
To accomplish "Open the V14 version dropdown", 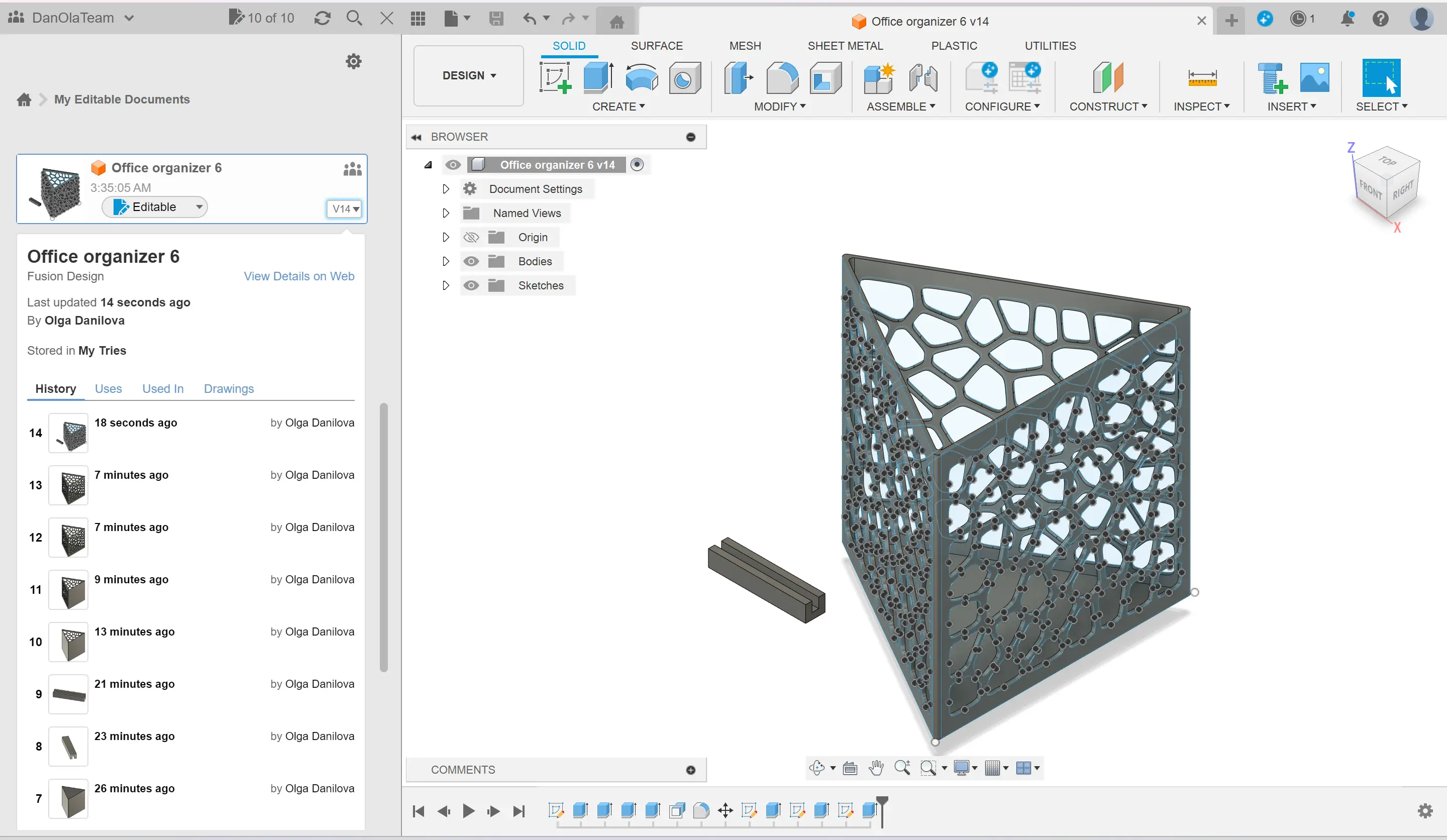I will tap(345, 209).
